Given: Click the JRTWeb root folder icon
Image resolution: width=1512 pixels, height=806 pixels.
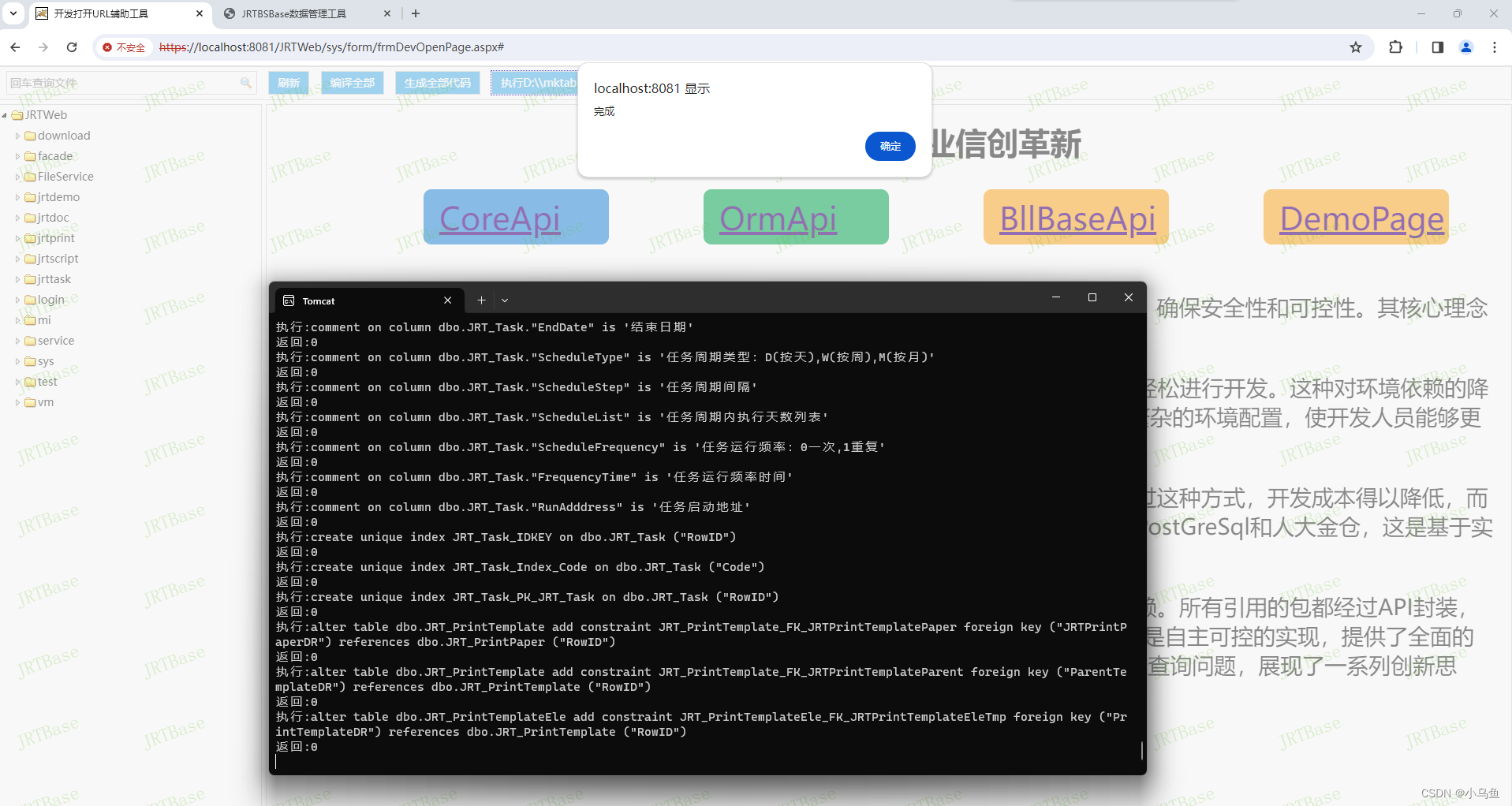Looking at the screenshot, I should coord(17,115).
